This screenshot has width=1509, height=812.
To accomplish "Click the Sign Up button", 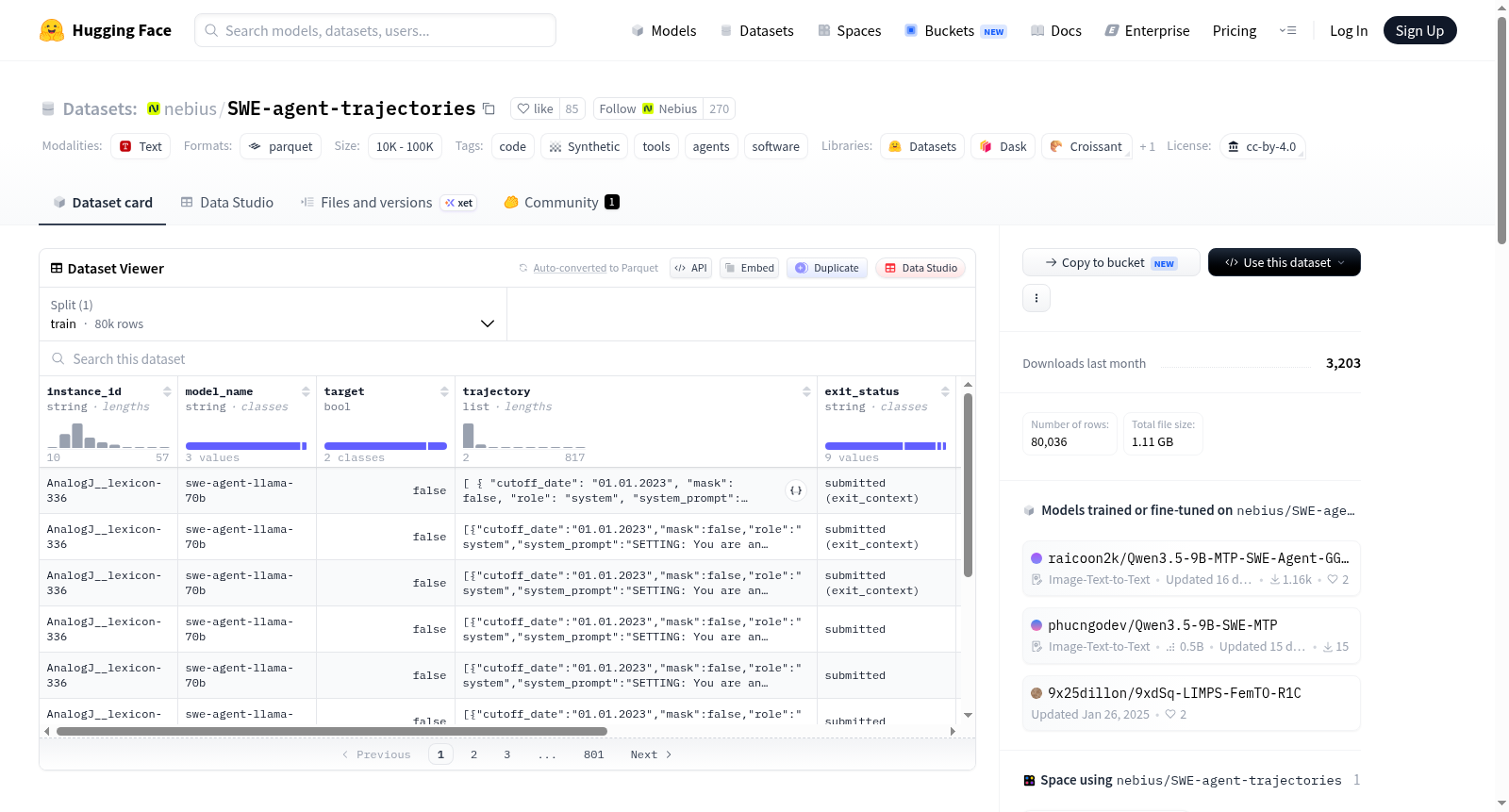I will pos(1419,30).
